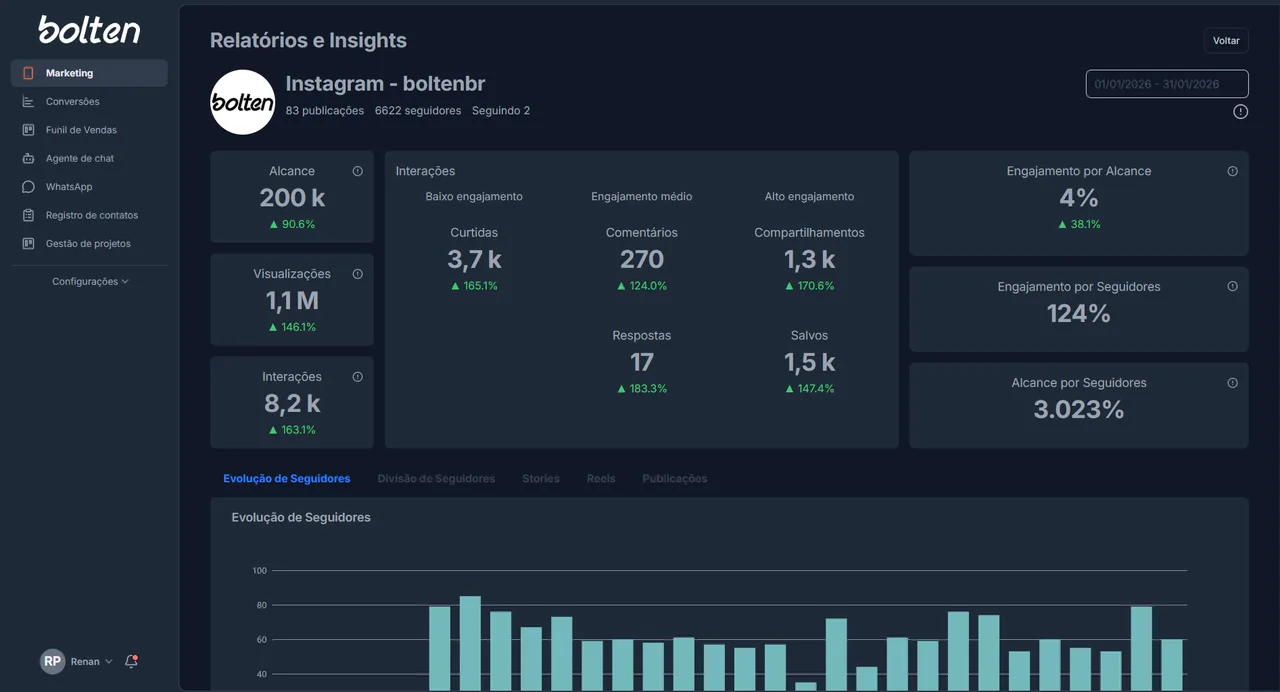
Task: Switch to the Stories tab
Action: (x=541, y=479)
